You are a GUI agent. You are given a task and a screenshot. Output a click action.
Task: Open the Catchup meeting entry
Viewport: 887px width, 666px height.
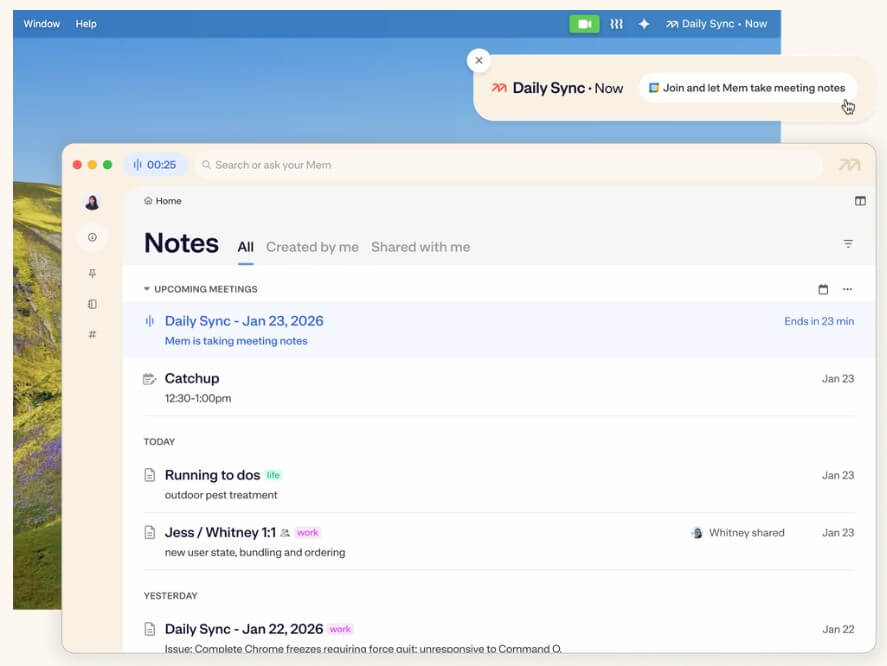tap(498, 387)
